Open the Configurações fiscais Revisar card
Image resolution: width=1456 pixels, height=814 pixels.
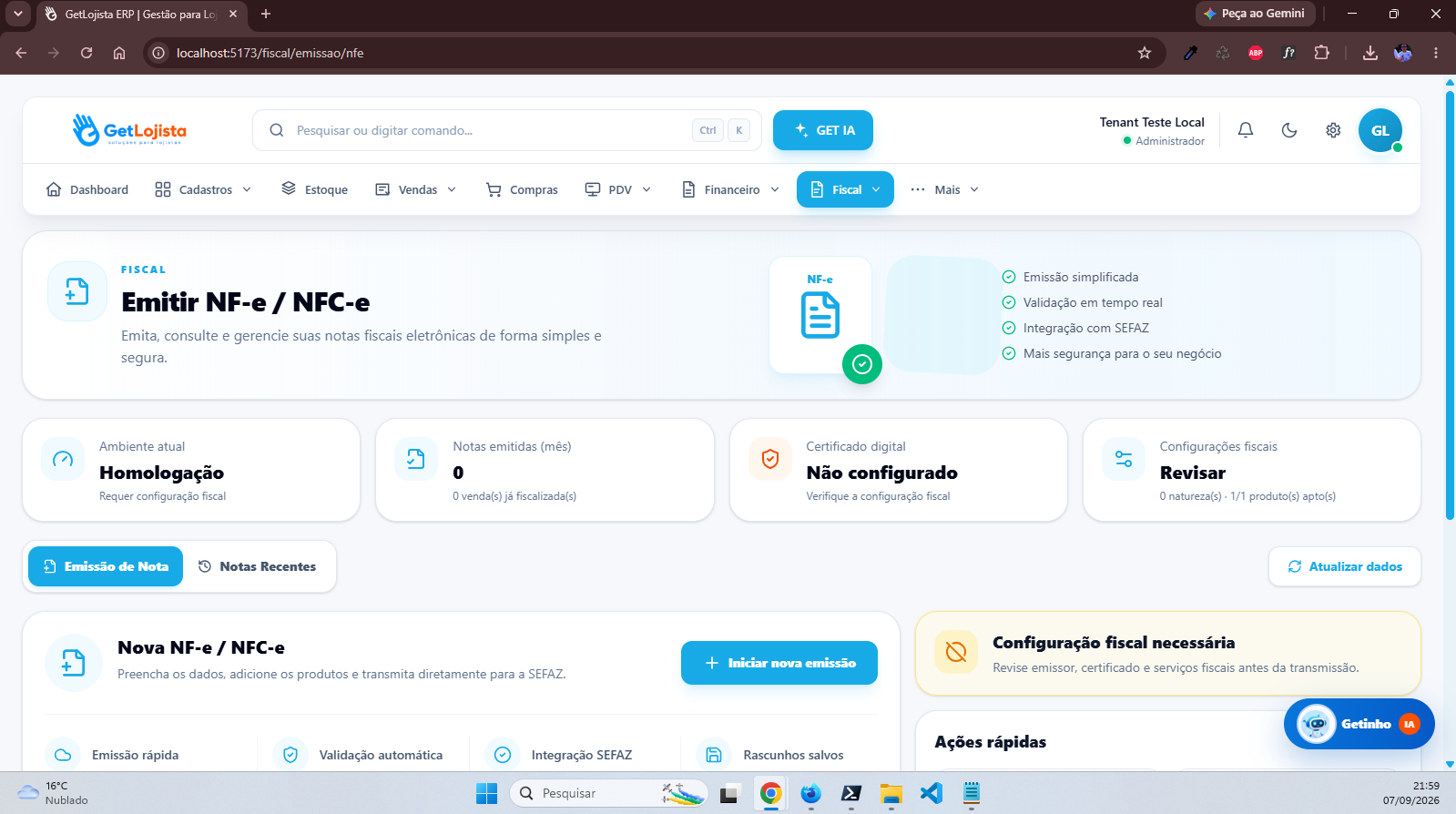(1252, 470)
